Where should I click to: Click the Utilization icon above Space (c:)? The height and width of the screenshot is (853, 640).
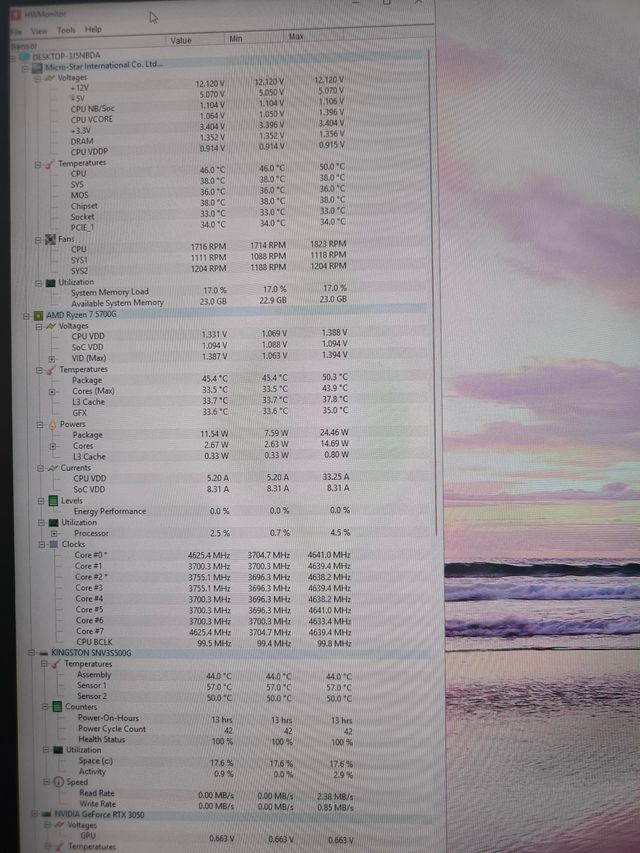click(58, 750)
